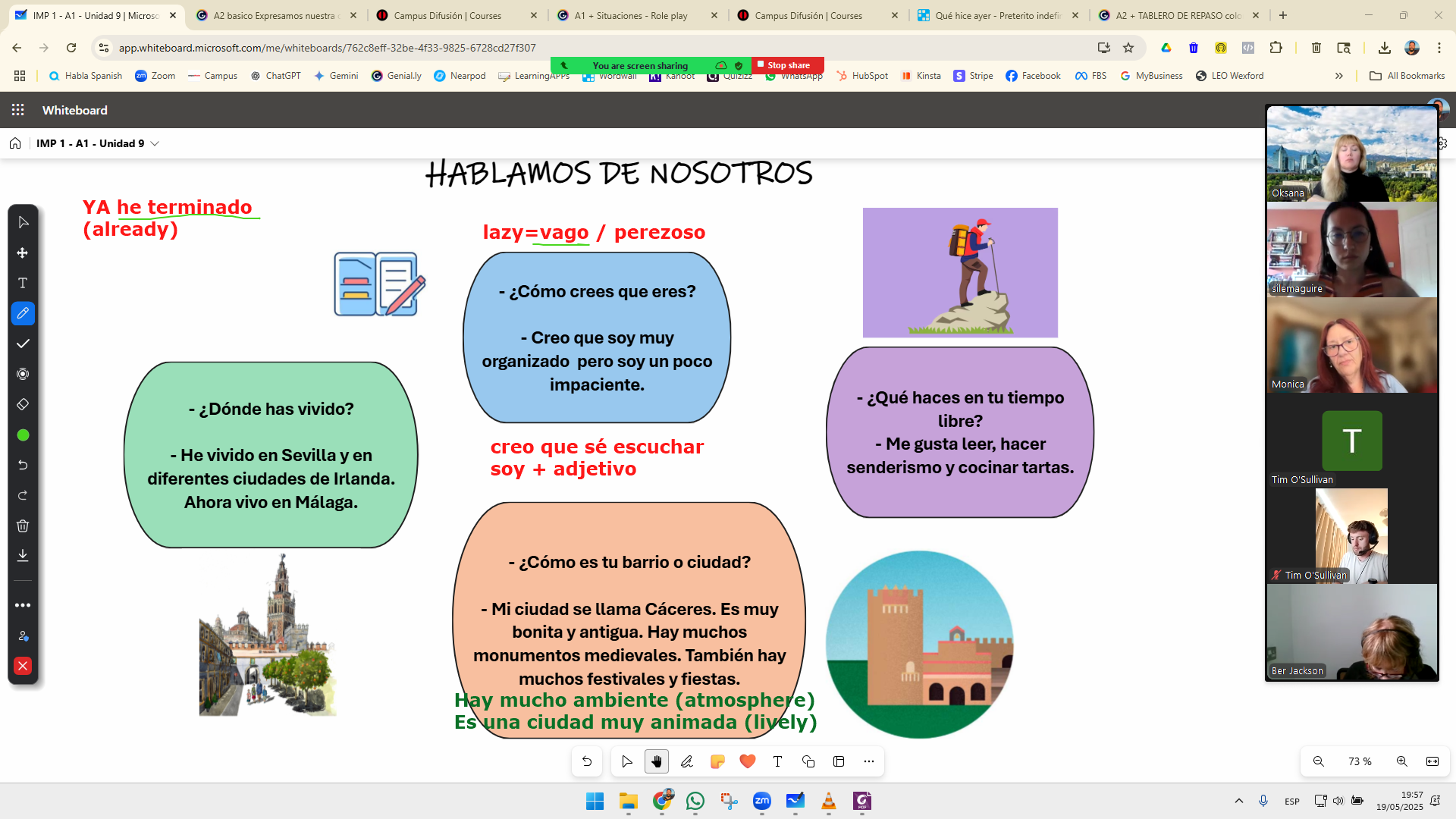Open browser extensions puzzle icon

click(1276, 48)
